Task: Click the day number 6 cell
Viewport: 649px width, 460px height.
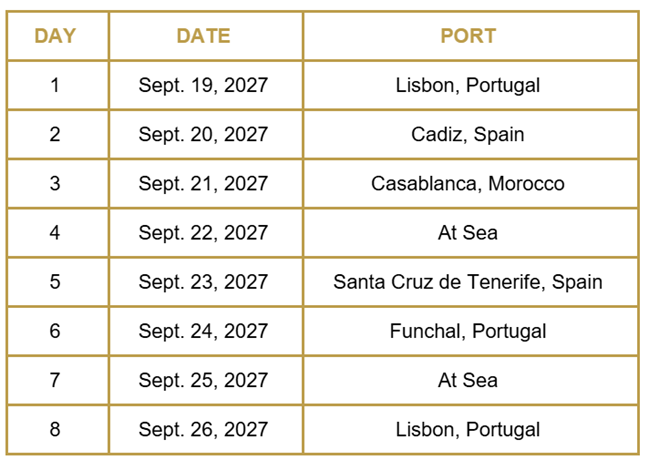Action: [x=55, y=331]
